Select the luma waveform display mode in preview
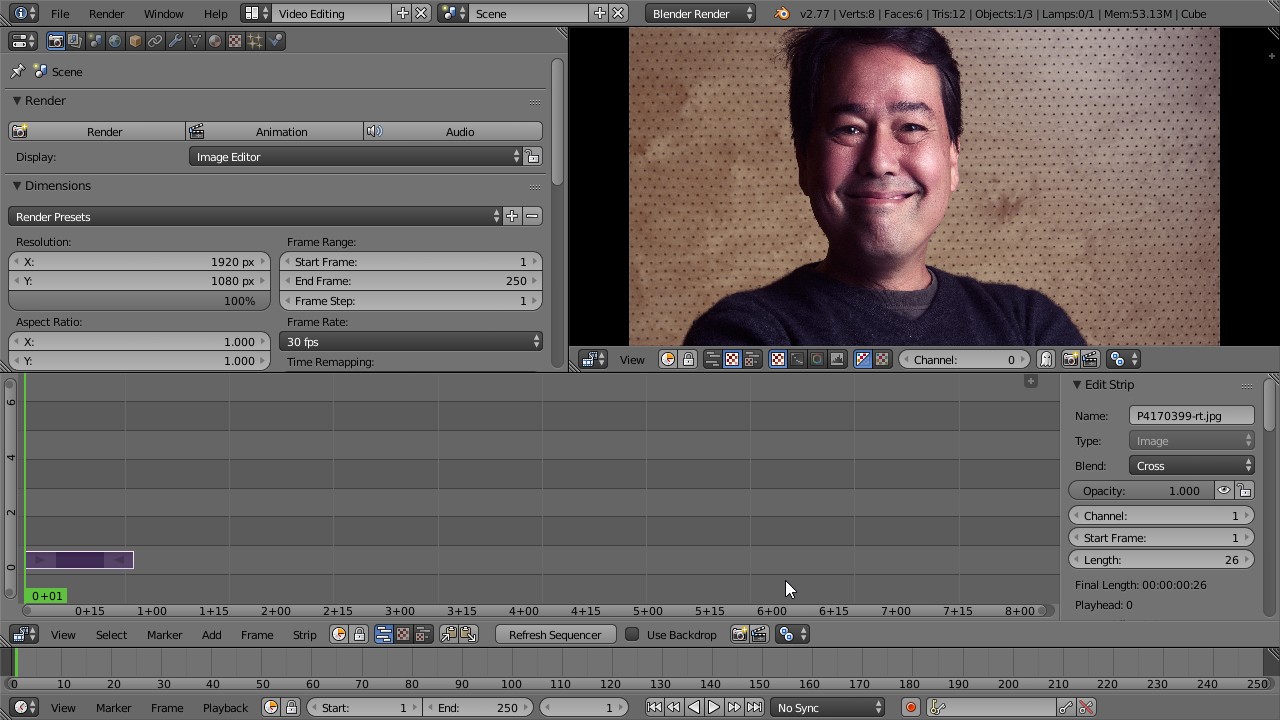 [797, 359]
